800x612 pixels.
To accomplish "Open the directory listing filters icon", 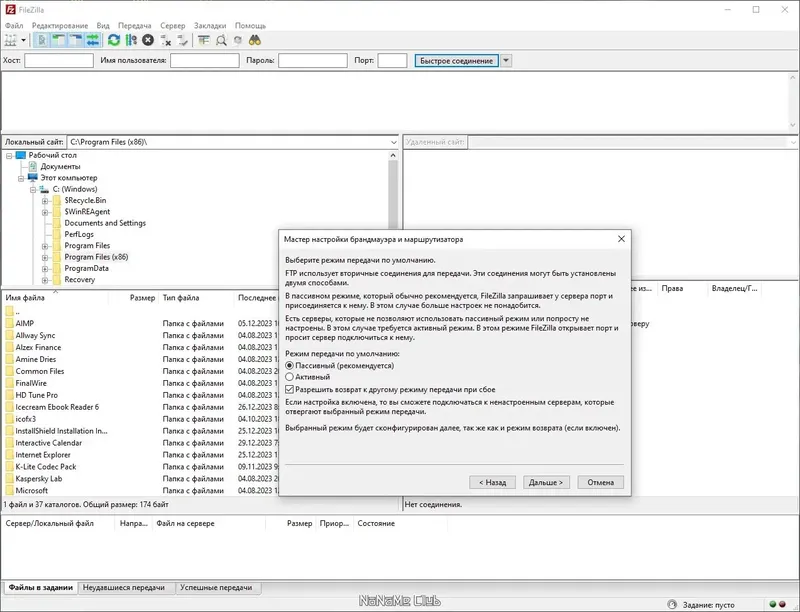I will tap(204, 40).
